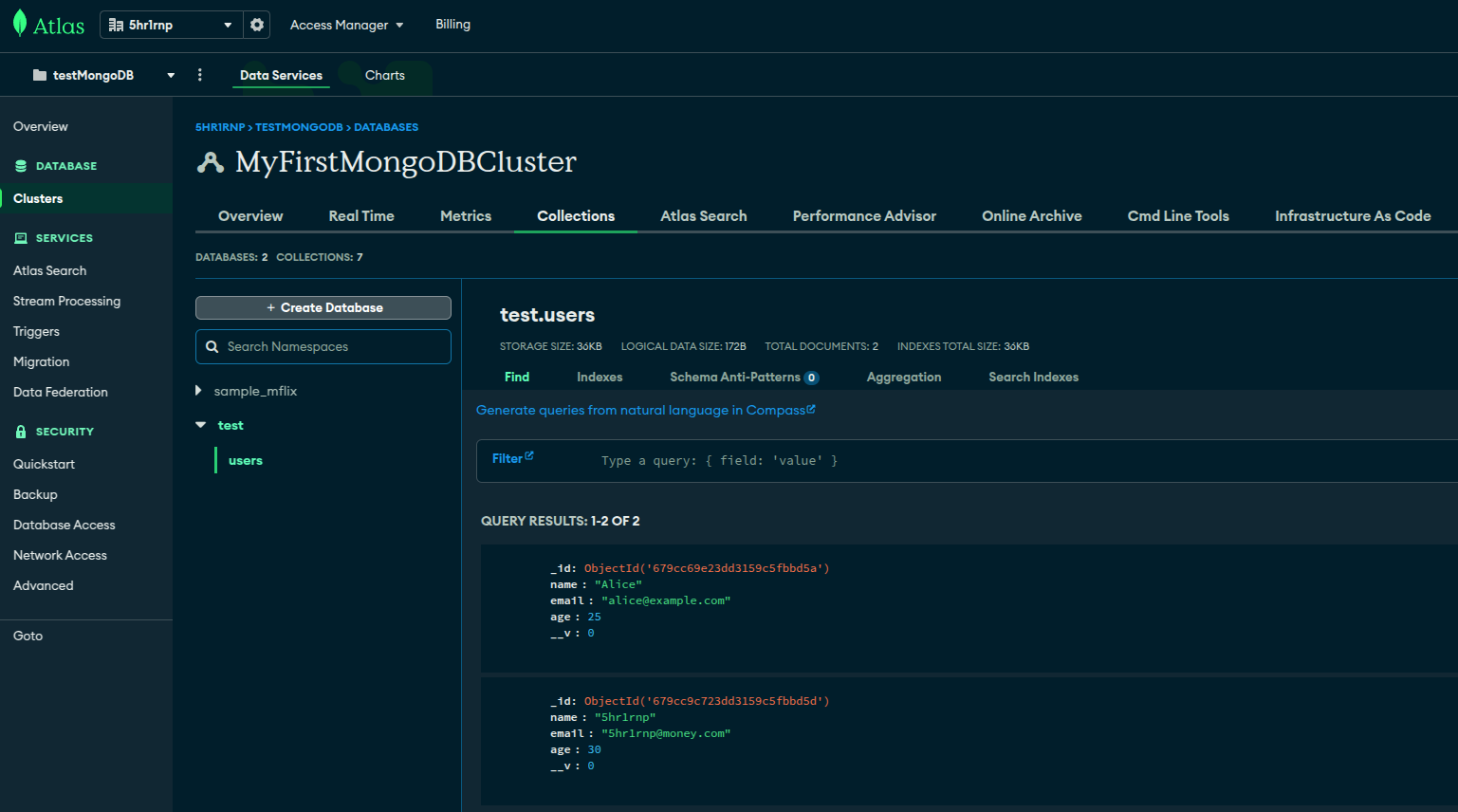Open the Search Indexes sub-tab
The width and height of the screenshot is (1458, 812).
(1034, 377)
